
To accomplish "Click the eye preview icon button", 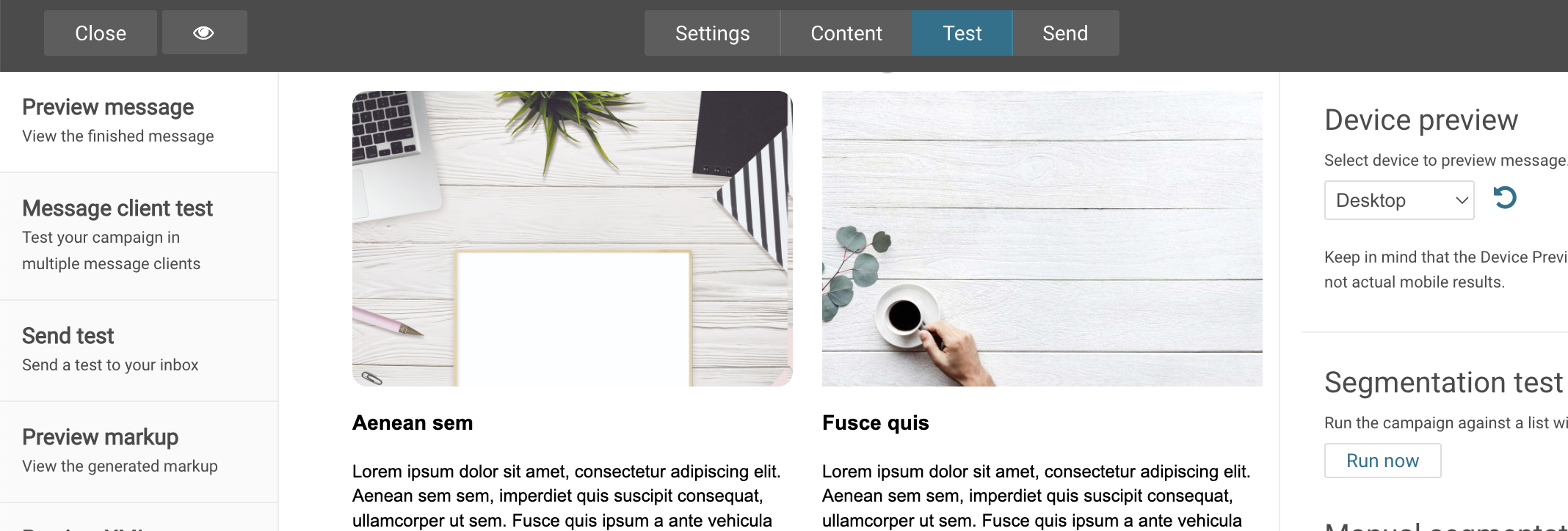I will [x=204, y=33].
